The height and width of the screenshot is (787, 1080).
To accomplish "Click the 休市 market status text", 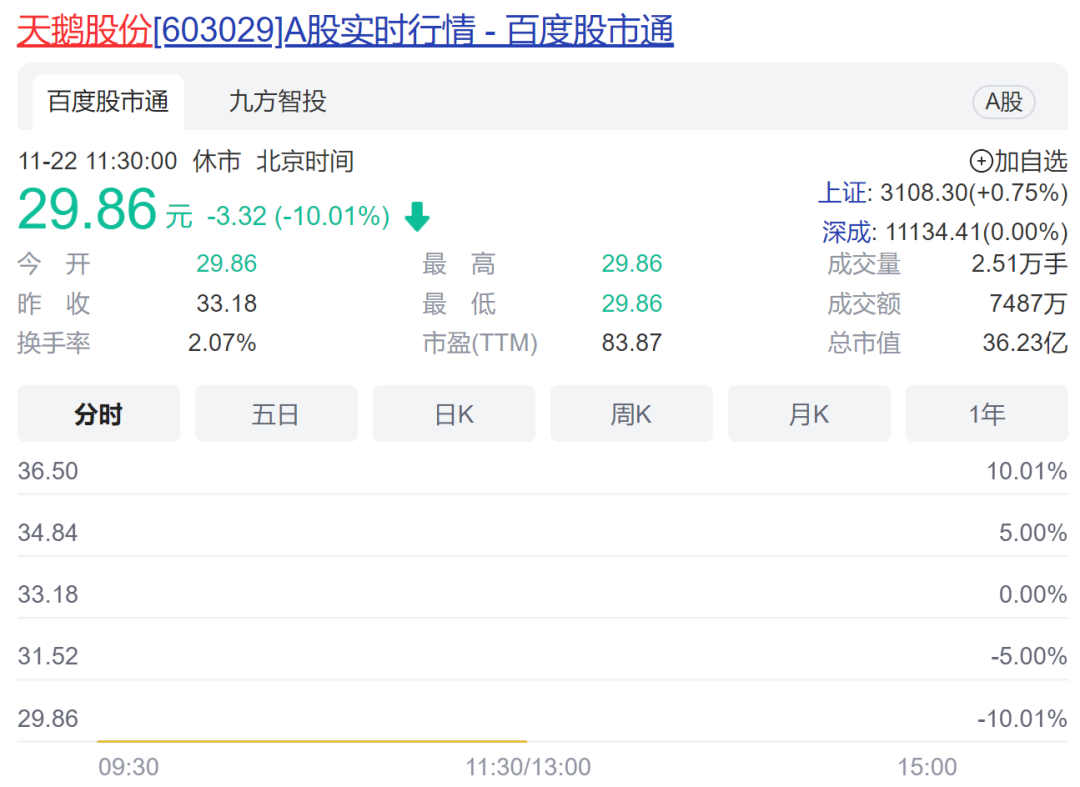I will click(217, 162).
